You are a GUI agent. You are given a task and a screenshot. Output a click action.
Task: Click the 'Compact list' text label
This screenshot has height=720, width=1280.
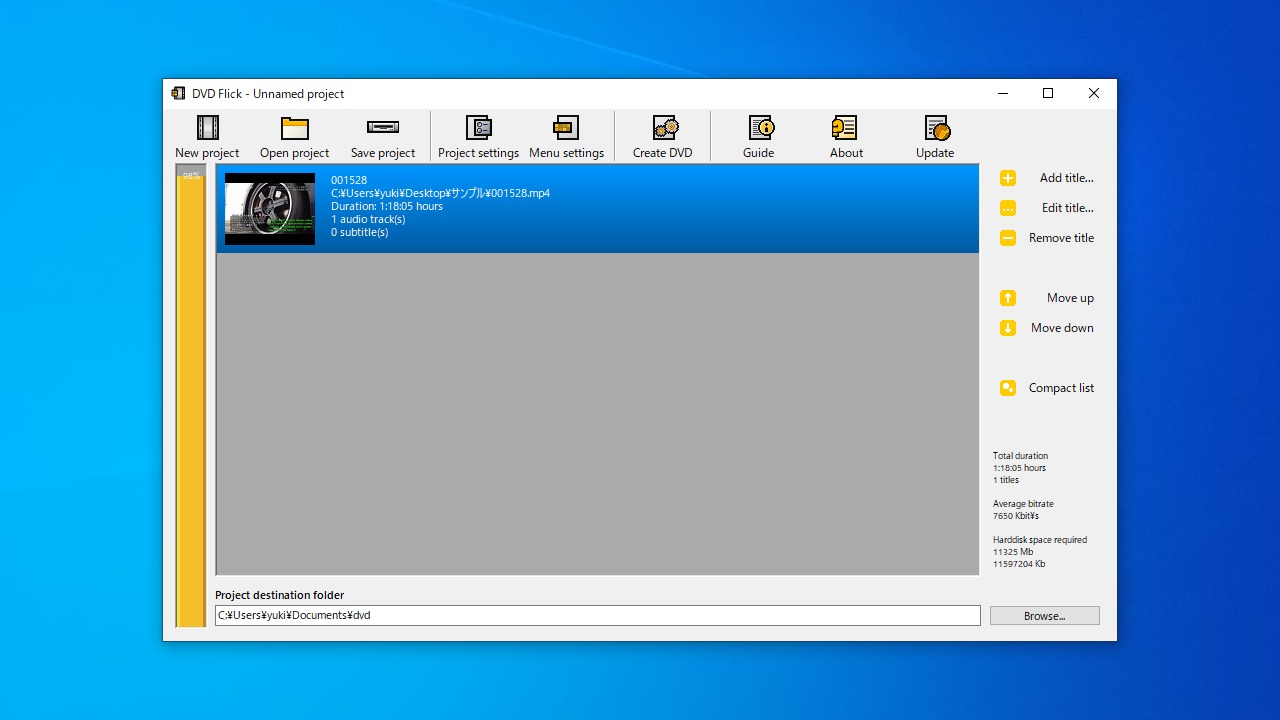coord(1061,388)
